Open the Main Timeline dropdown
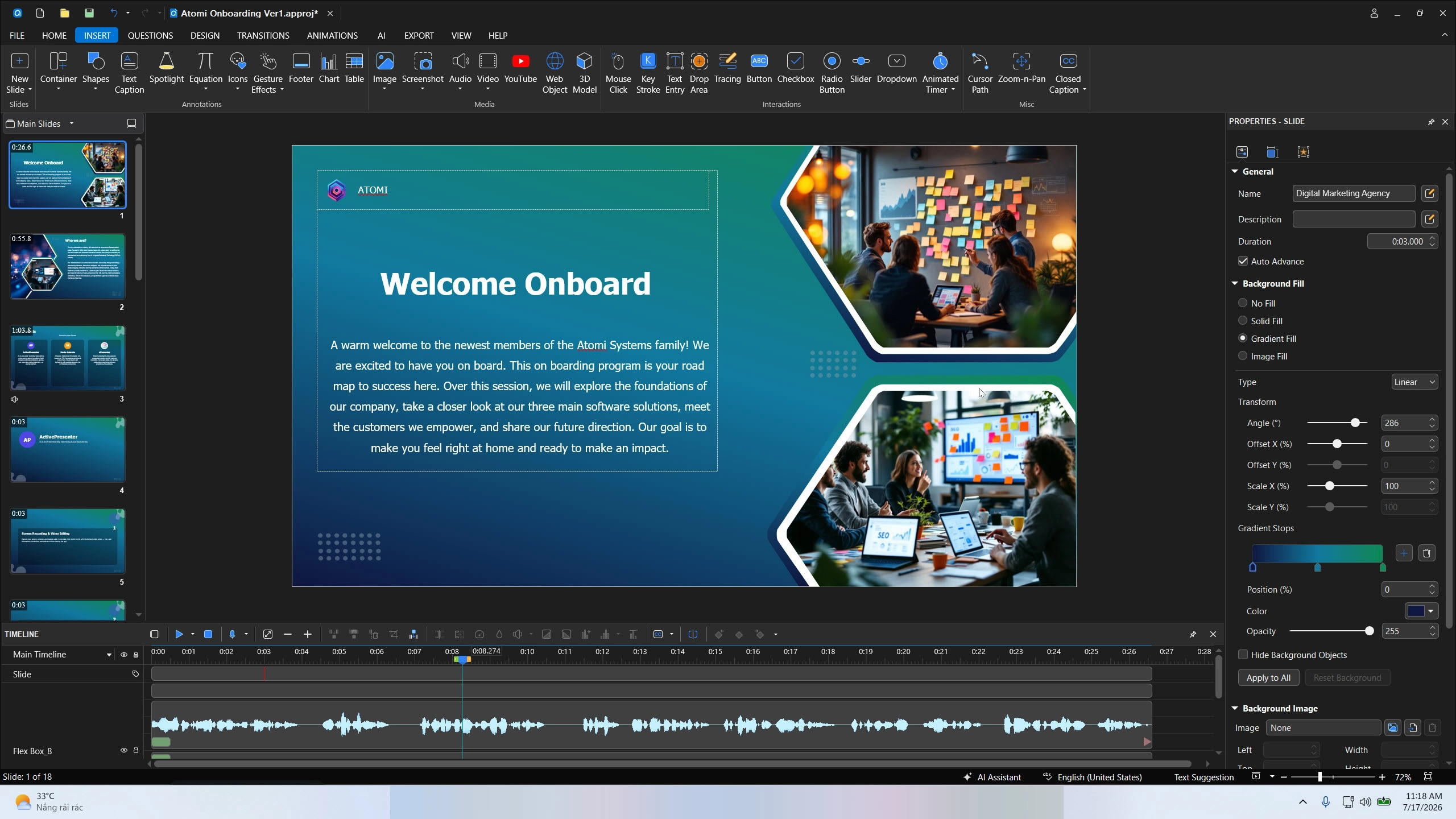1456x819 pixels. coord(109,655)
